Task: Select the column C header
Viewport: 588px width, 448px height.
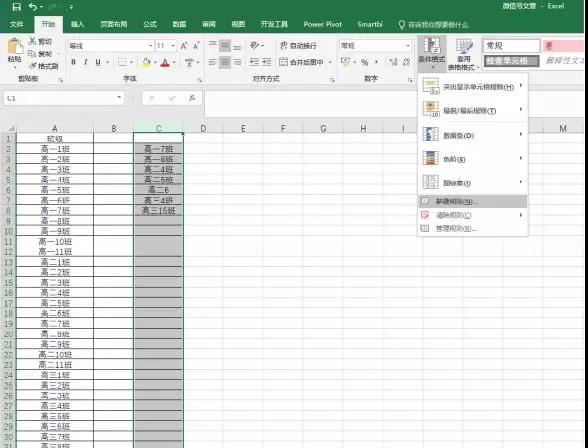Action: click(x=159, y=128)
